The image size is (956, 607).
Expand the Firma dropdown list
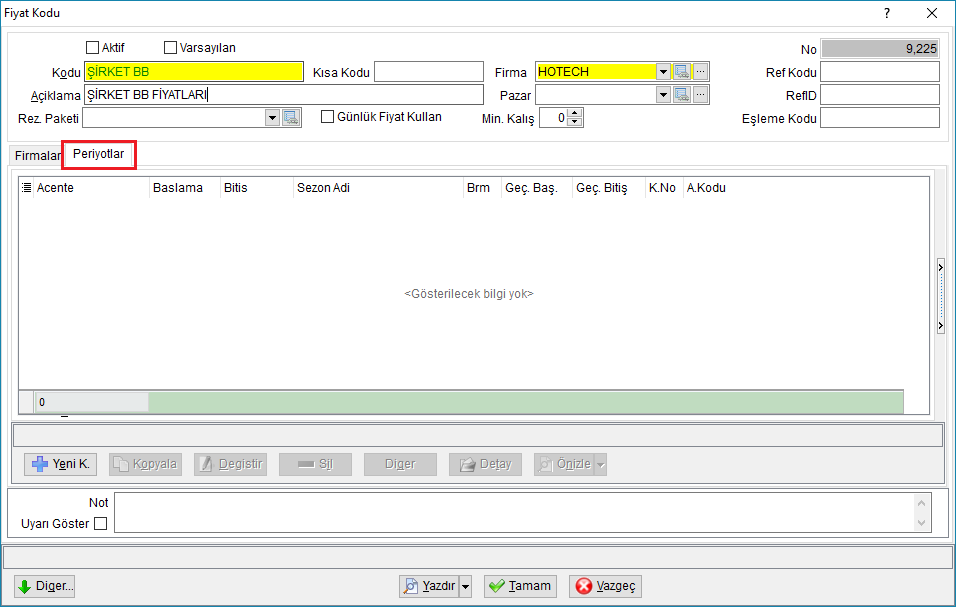tap(663, 72)
